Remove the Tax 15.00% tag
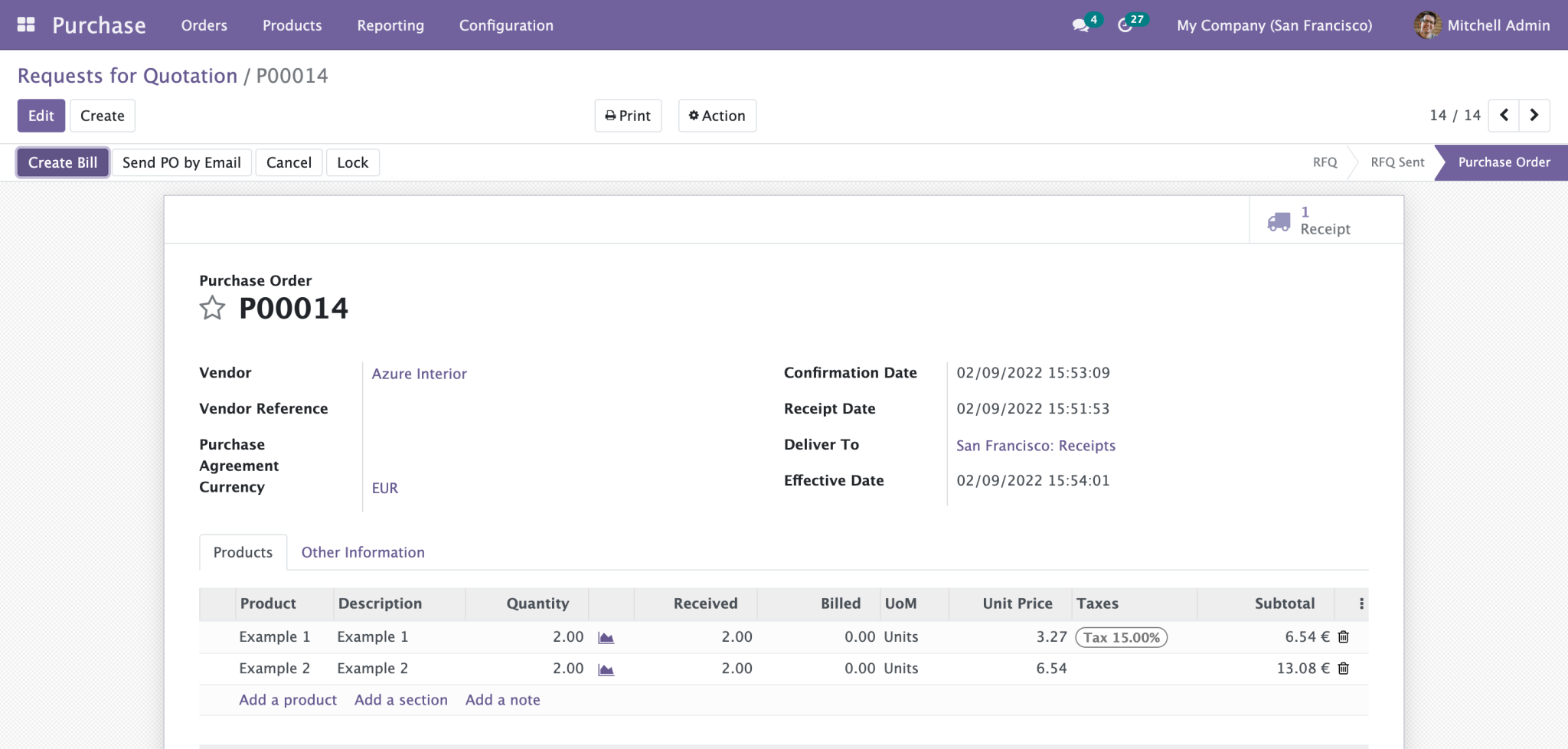Image resolution: width=1568 pixels, height=749 pixels. pos(1121,636)
